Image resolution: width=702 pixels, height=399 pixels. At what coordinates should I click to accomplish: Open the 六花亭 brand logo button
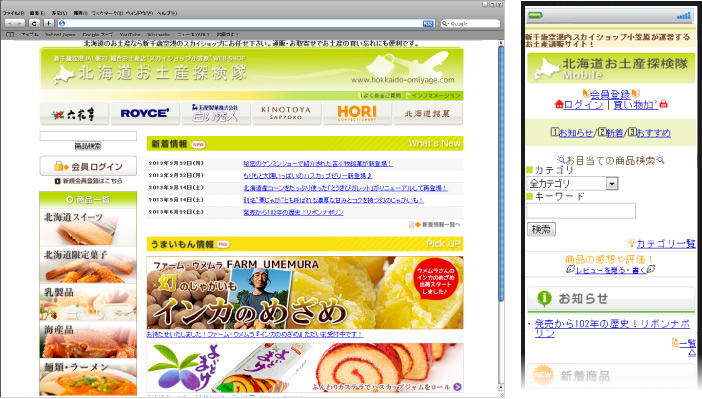point(74,114)
